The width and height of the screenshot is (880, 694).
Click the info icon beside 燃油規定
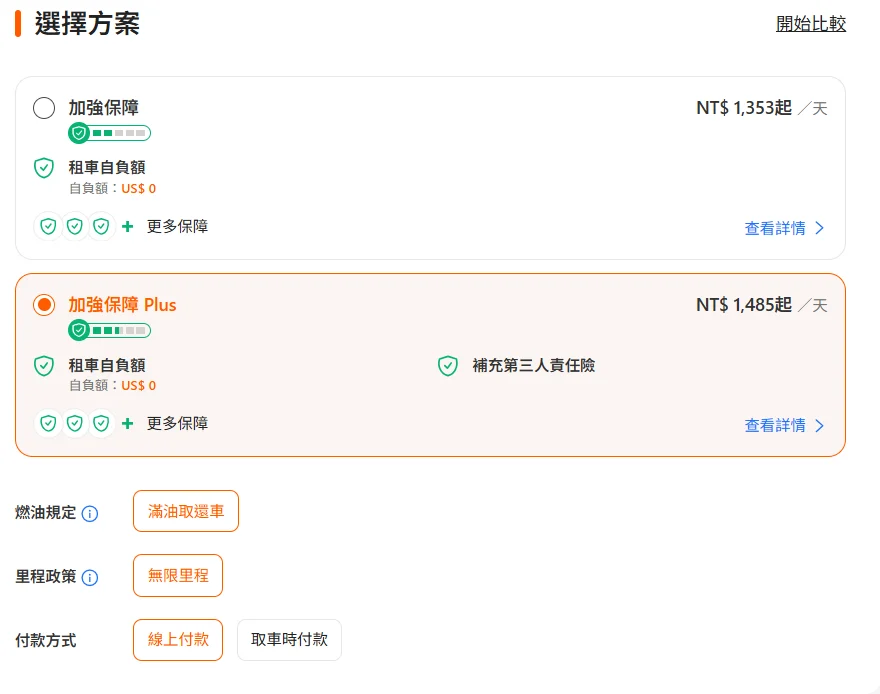pos(90,513)
